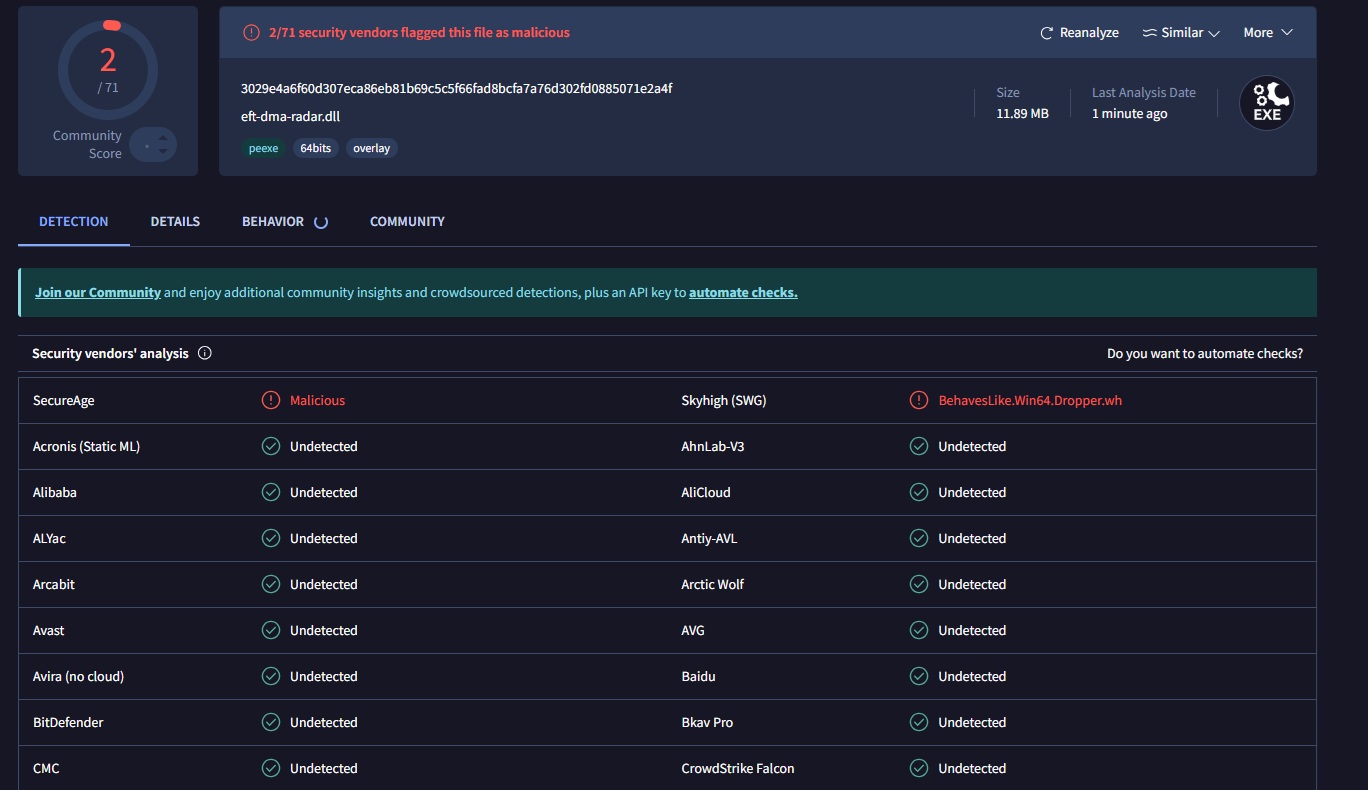Viewport: 1368px width, 790px height.
Task: Click the SecureAge vendor name
Action: coord(64,400)
